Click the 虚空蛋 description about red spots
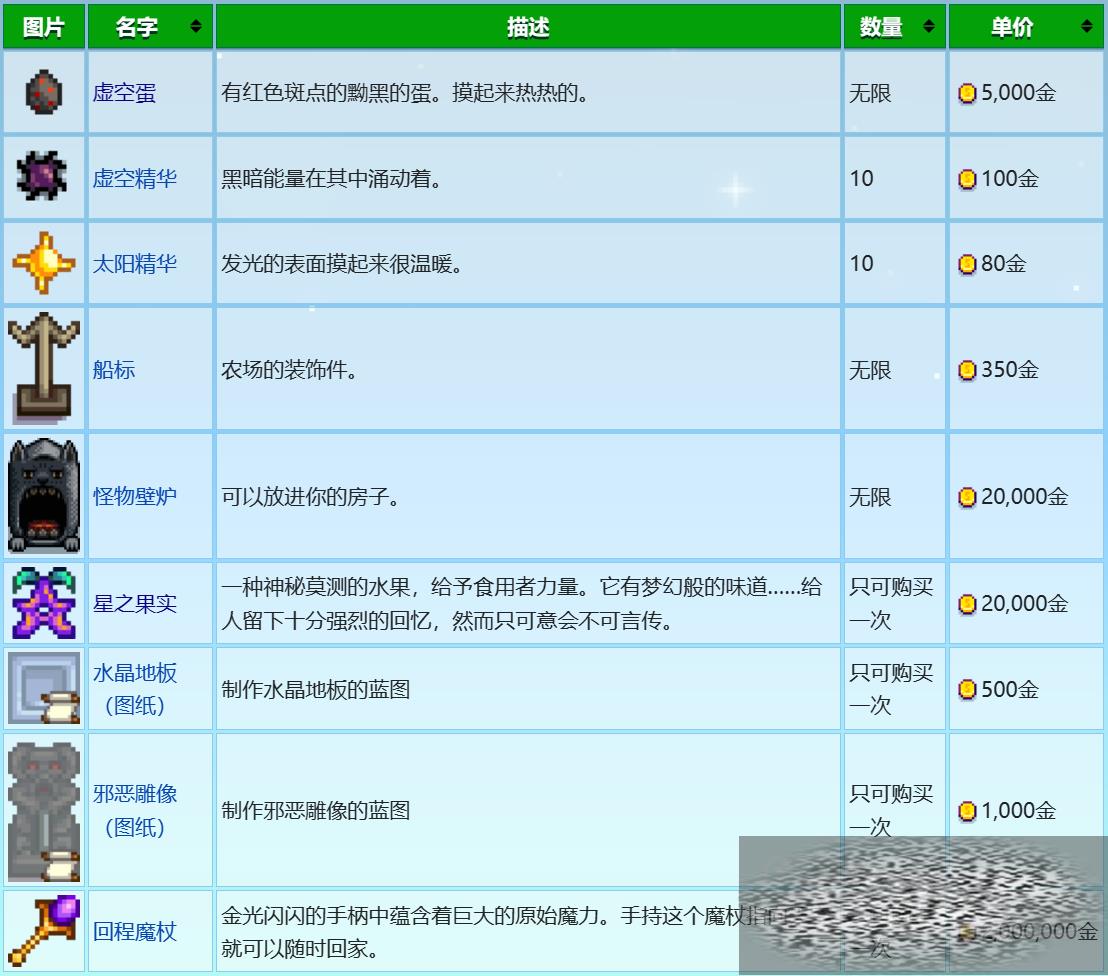This screenshot has height=976, width=1108. [405, 93]
